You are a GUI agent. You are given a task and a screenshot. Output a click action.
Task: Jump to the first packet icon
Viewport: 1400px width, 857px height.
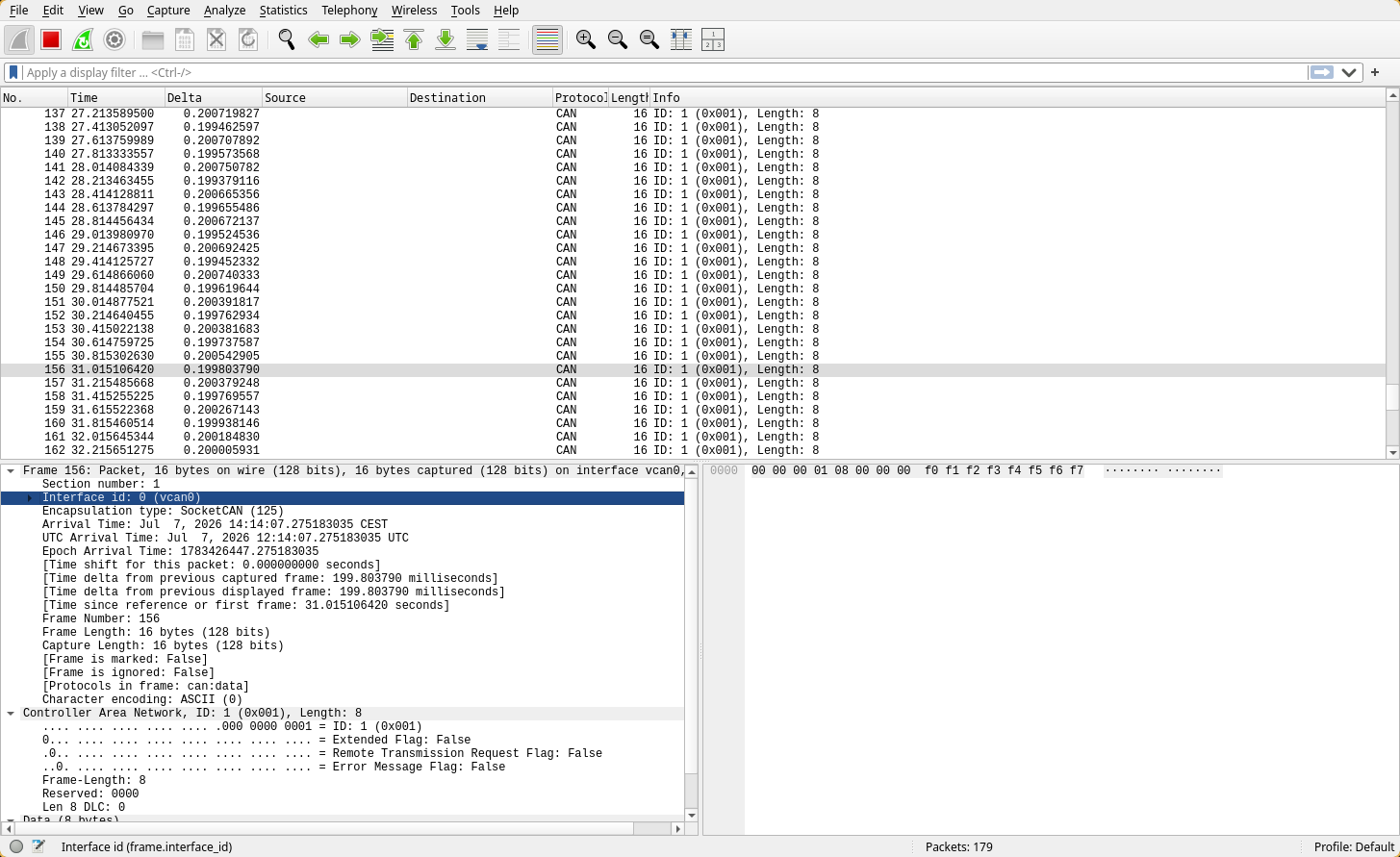[x=414, y=39]
